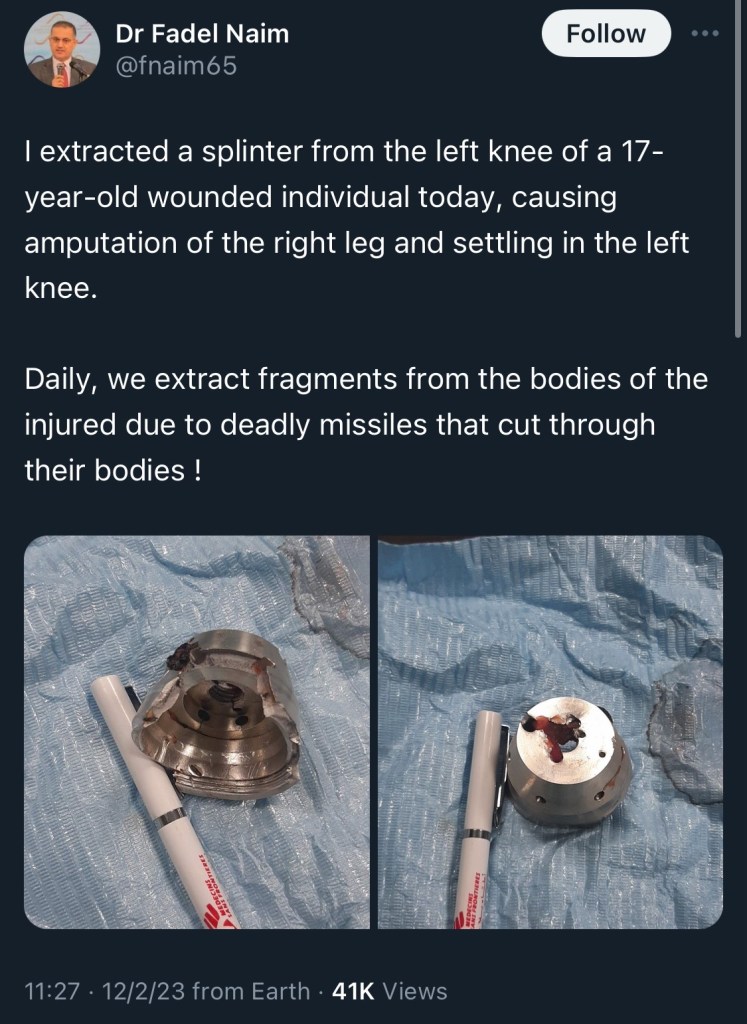Follow Dr Fadel Naim

(x=606, y=33)
